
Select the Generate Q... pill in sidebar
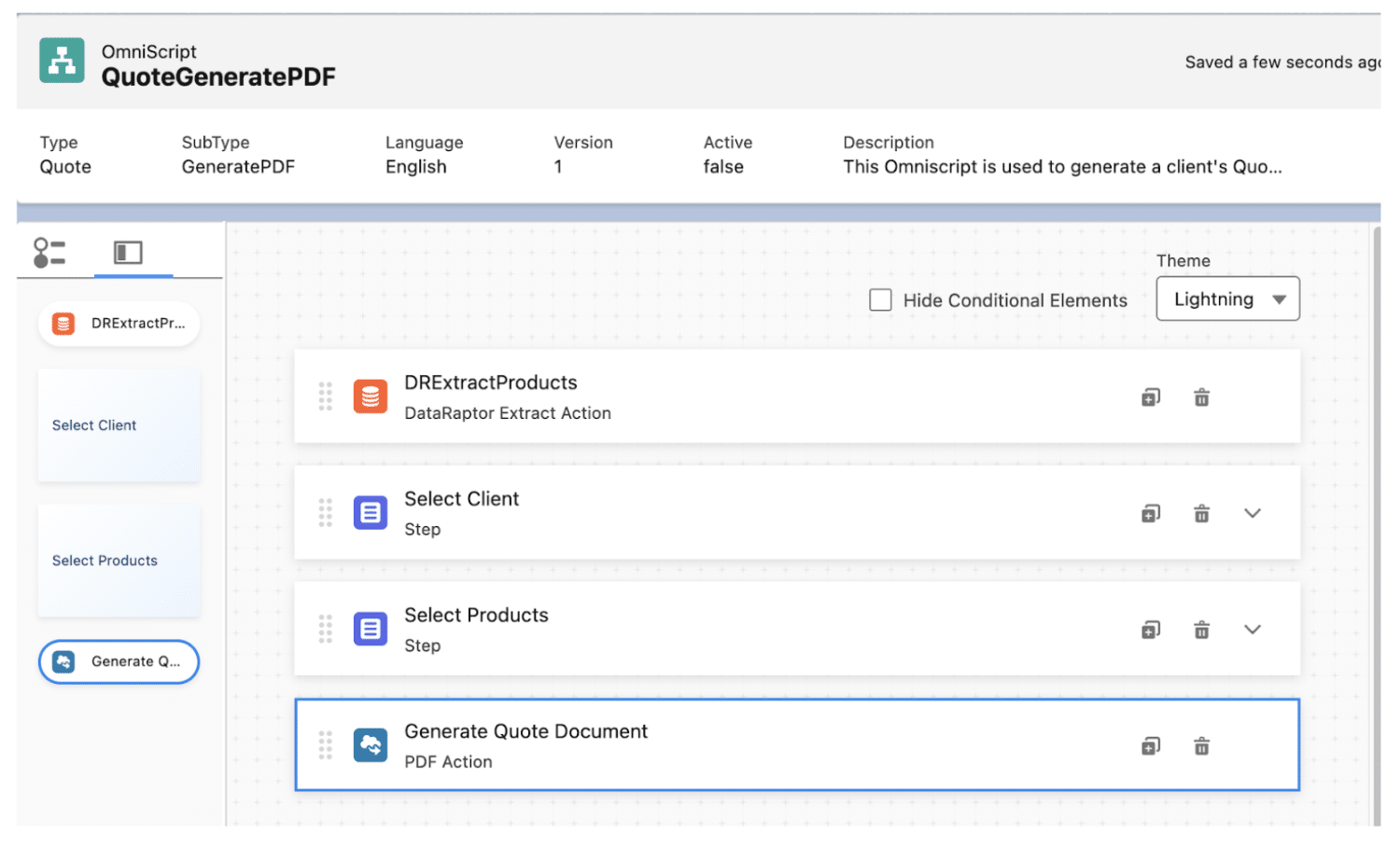(x=119, y=661)
